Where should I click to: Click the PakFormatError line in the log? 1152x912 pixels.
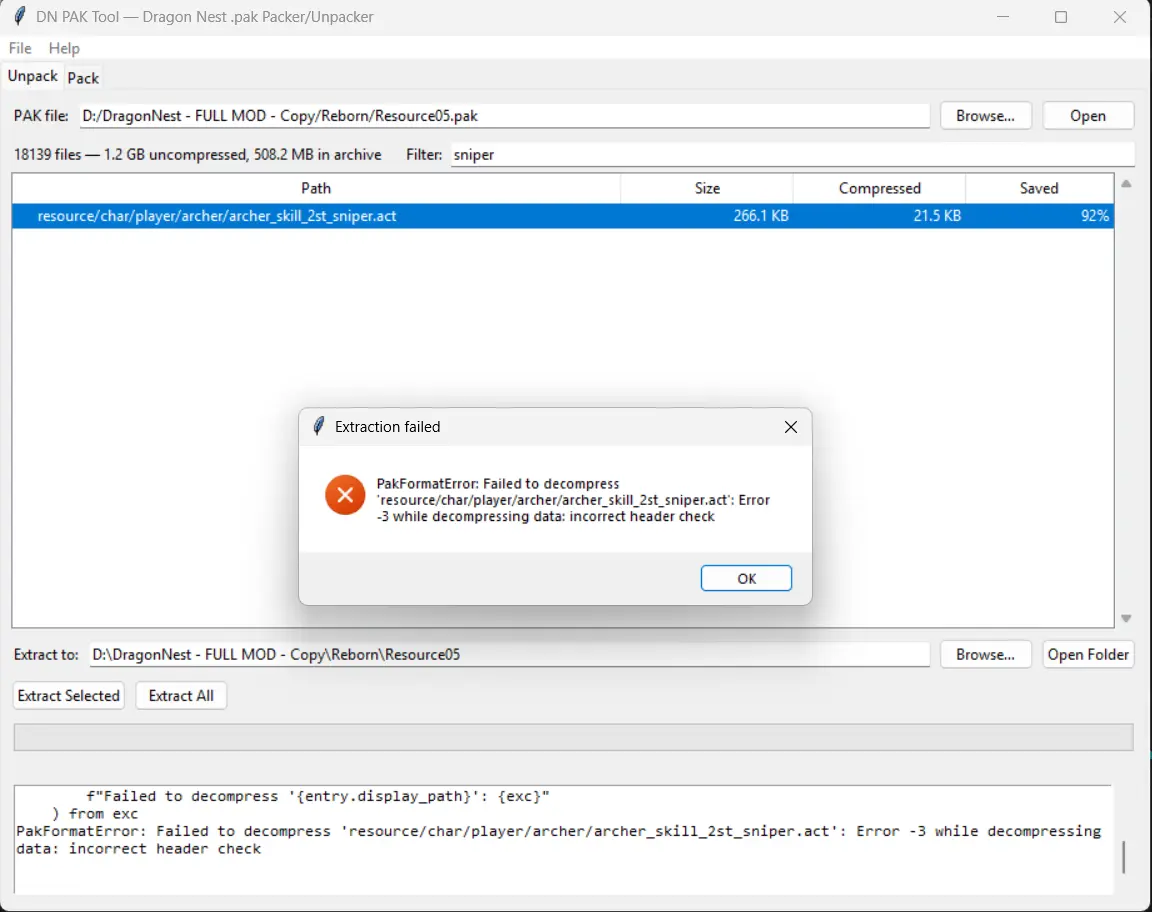pyautogui.click(x=558, y=840)
